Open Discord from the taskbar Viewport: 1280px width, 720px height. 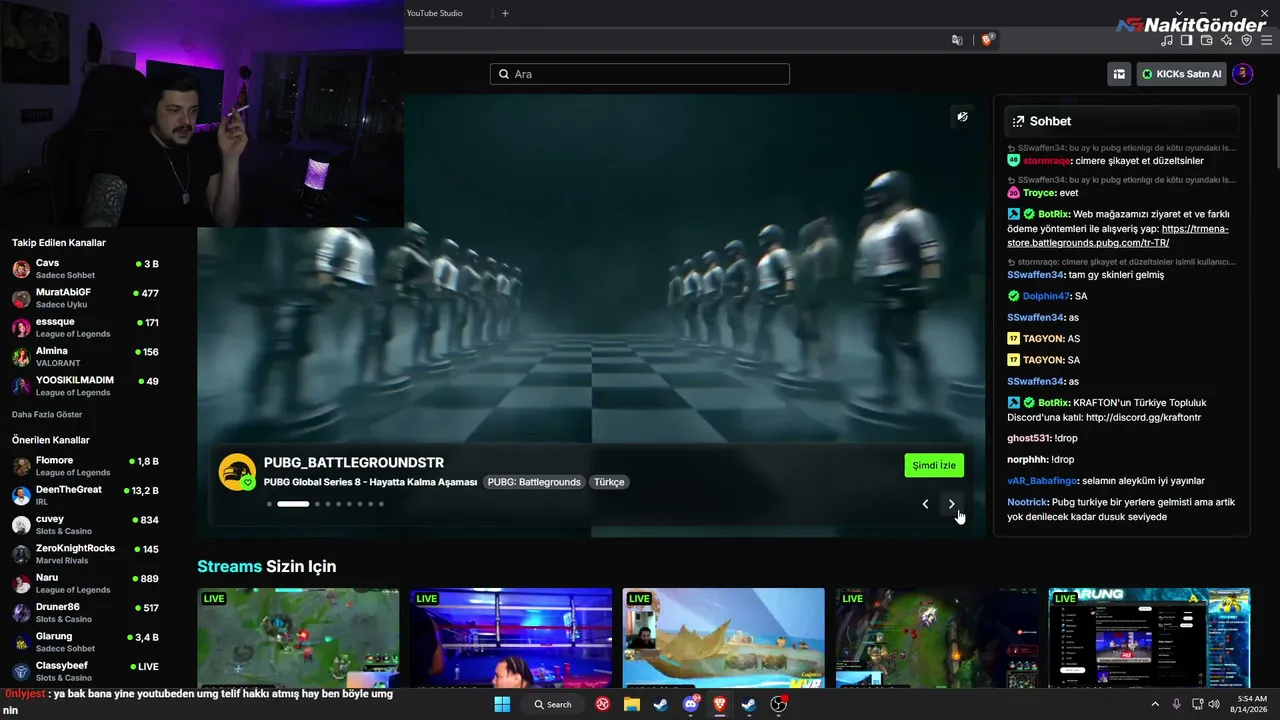[x=690, y=704]
